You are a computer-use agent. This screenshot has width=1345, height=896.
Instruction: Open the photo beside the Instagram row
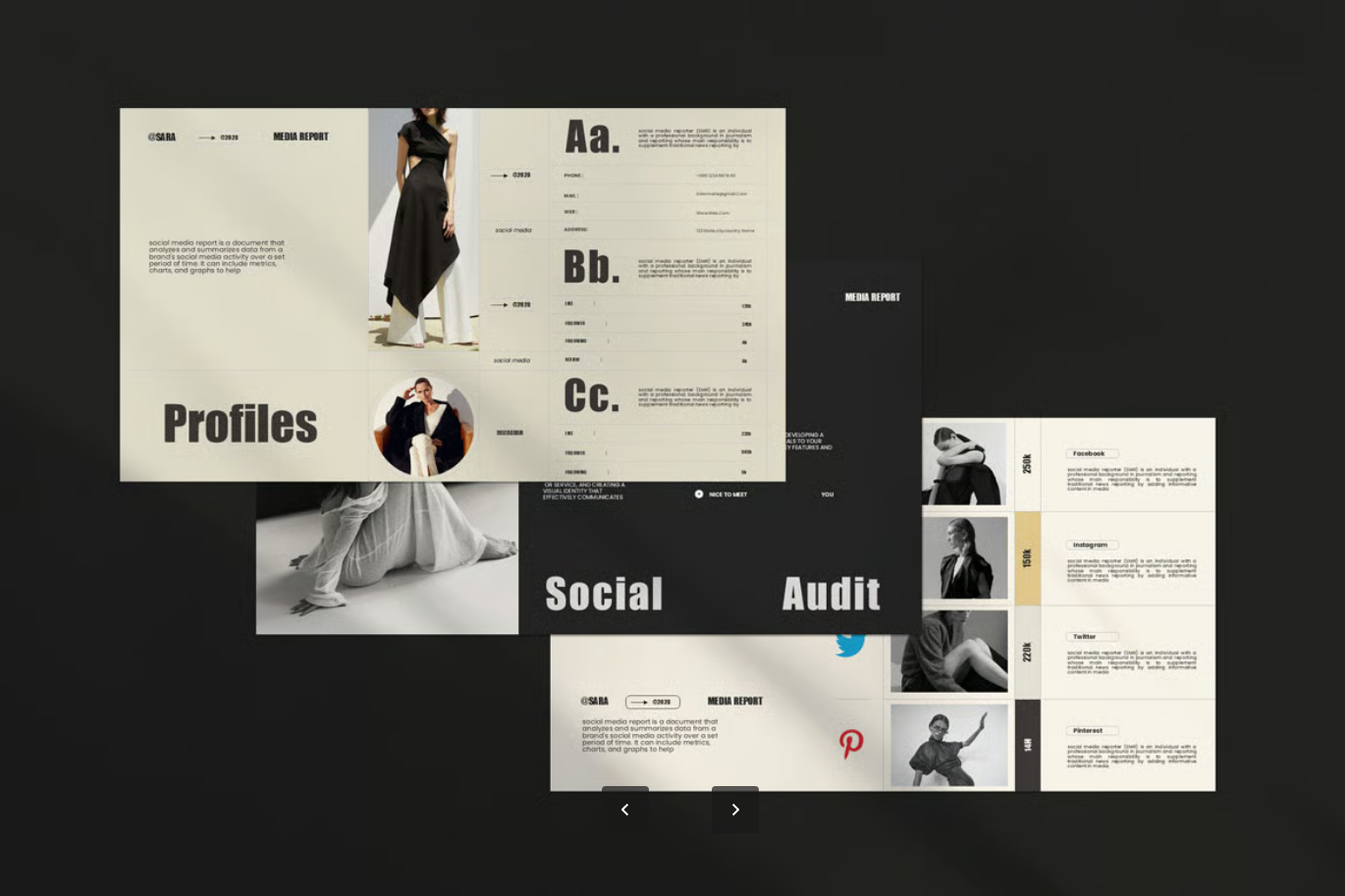(x=964, y=557)
